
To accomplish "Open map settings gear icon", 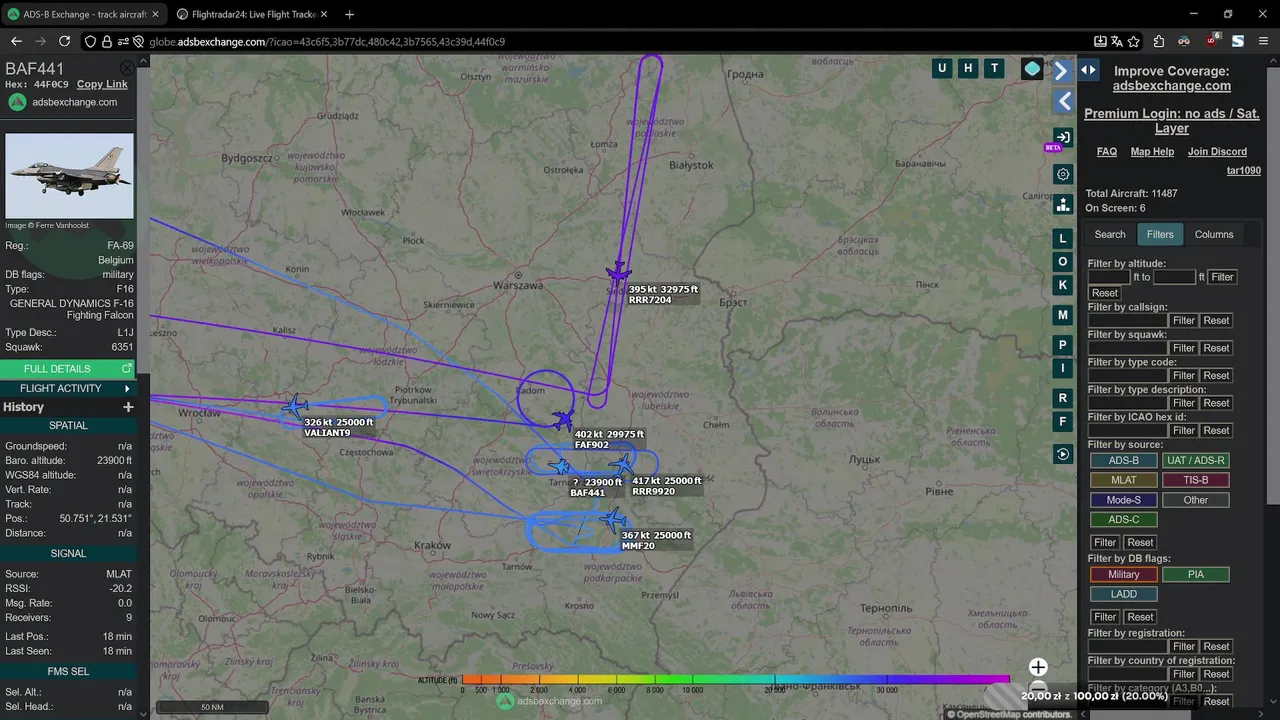I will coord(1063,174).
